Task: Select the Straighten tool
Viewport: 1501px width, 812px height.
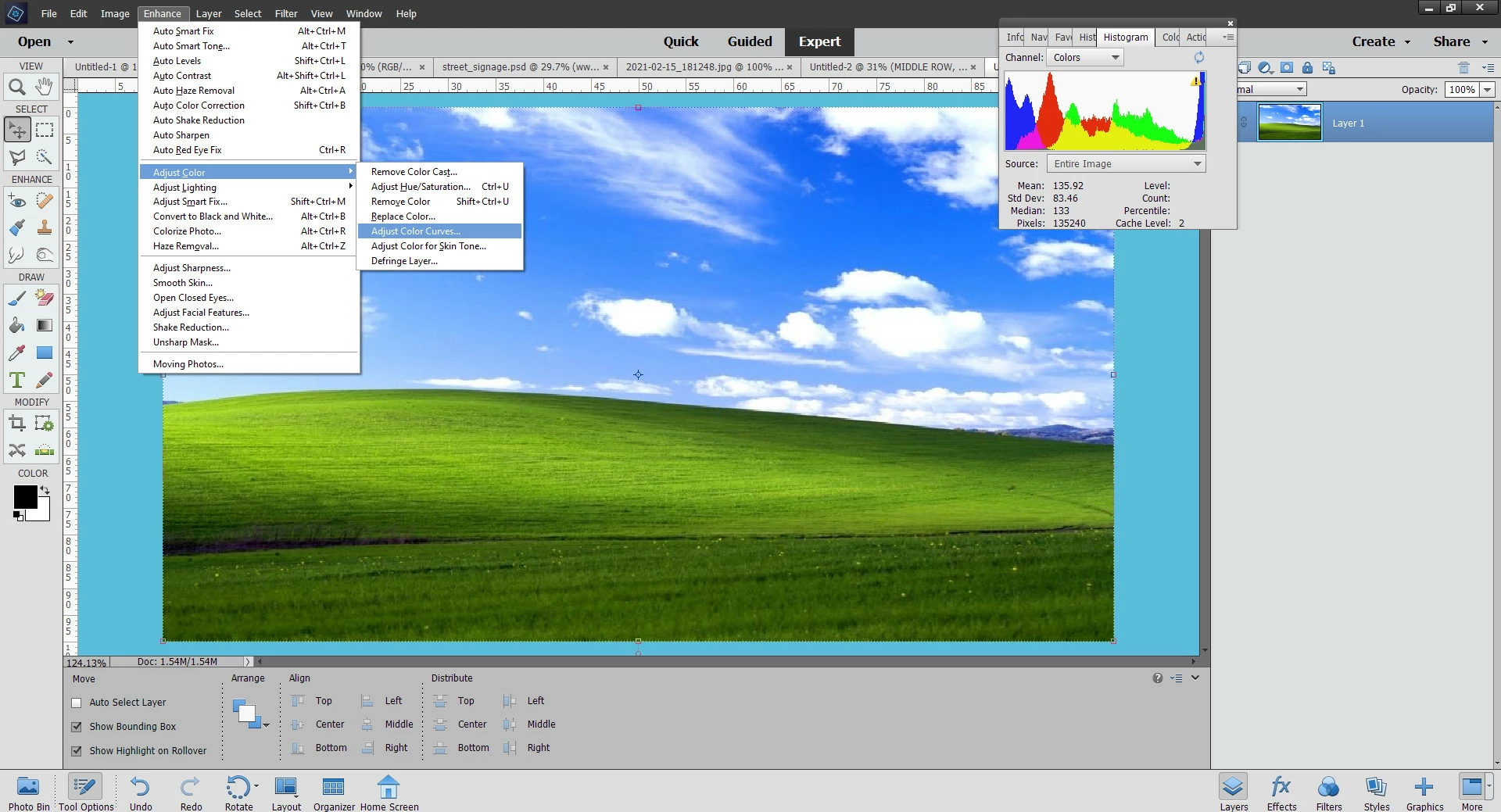Action: pos(45,450)
